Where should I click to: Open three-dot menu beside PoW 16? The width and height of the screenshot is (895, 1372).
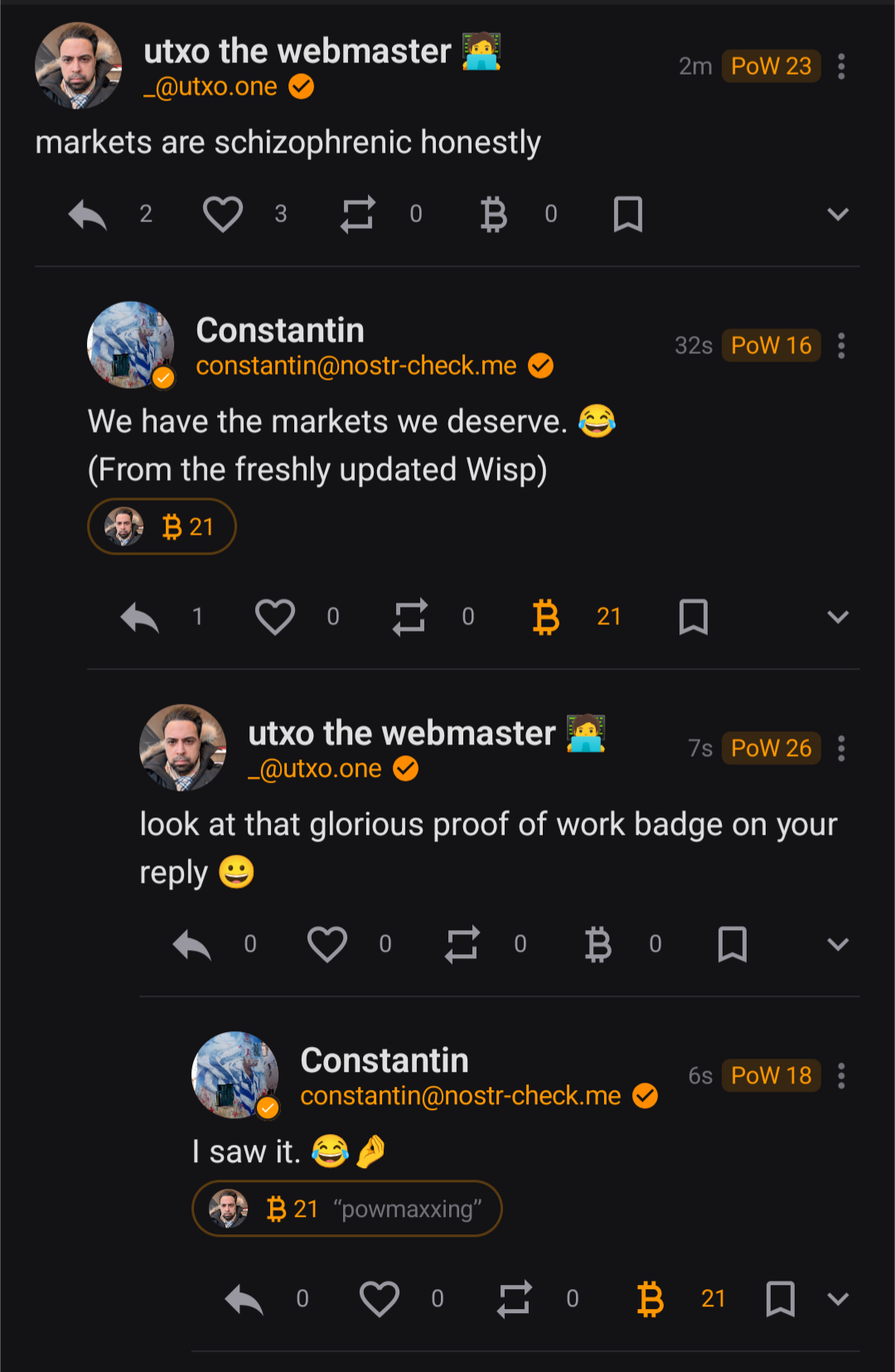click(x=841, y=346)
